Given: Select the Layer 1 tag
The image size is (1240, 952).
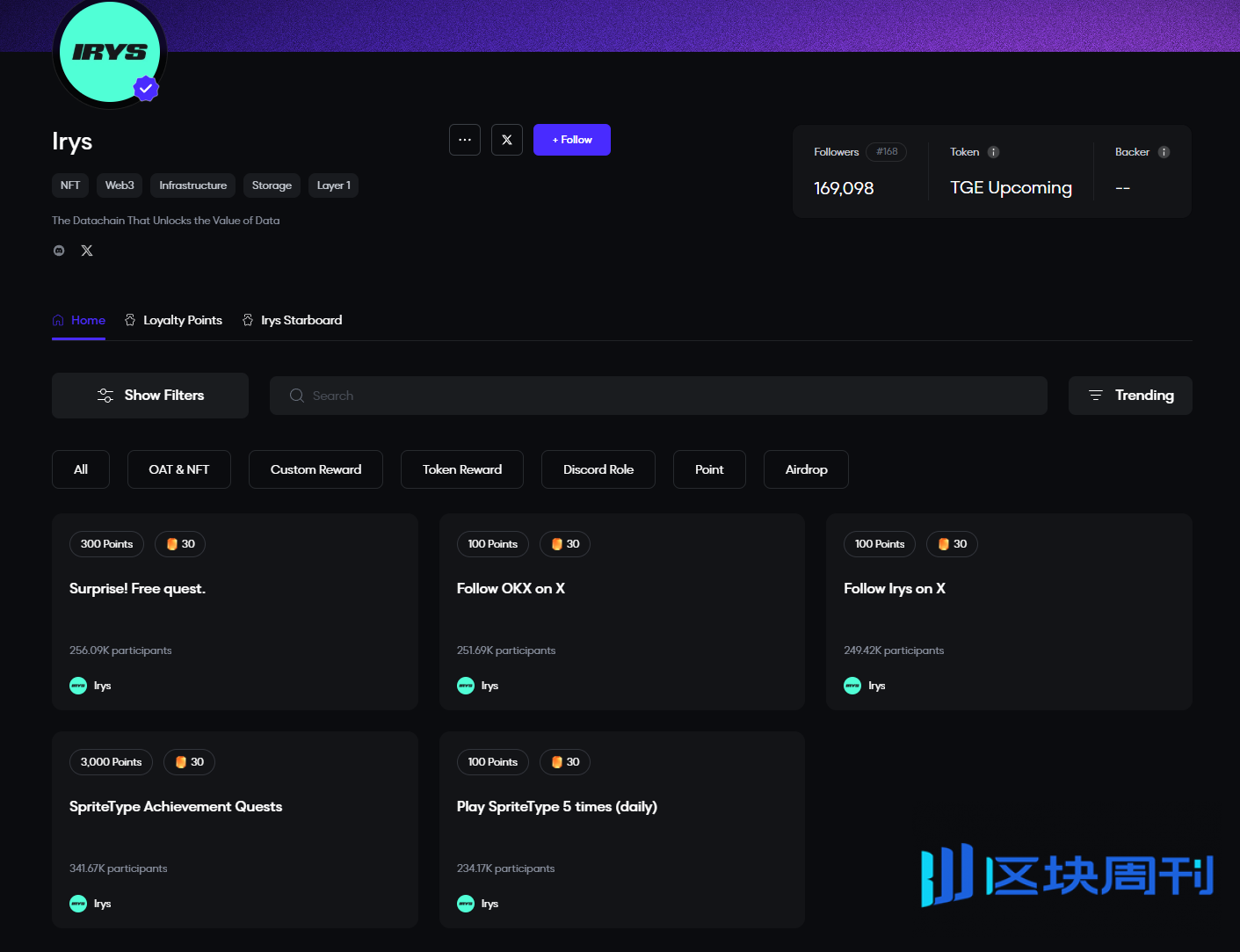Looking at the screenshot, I should 334,185.
